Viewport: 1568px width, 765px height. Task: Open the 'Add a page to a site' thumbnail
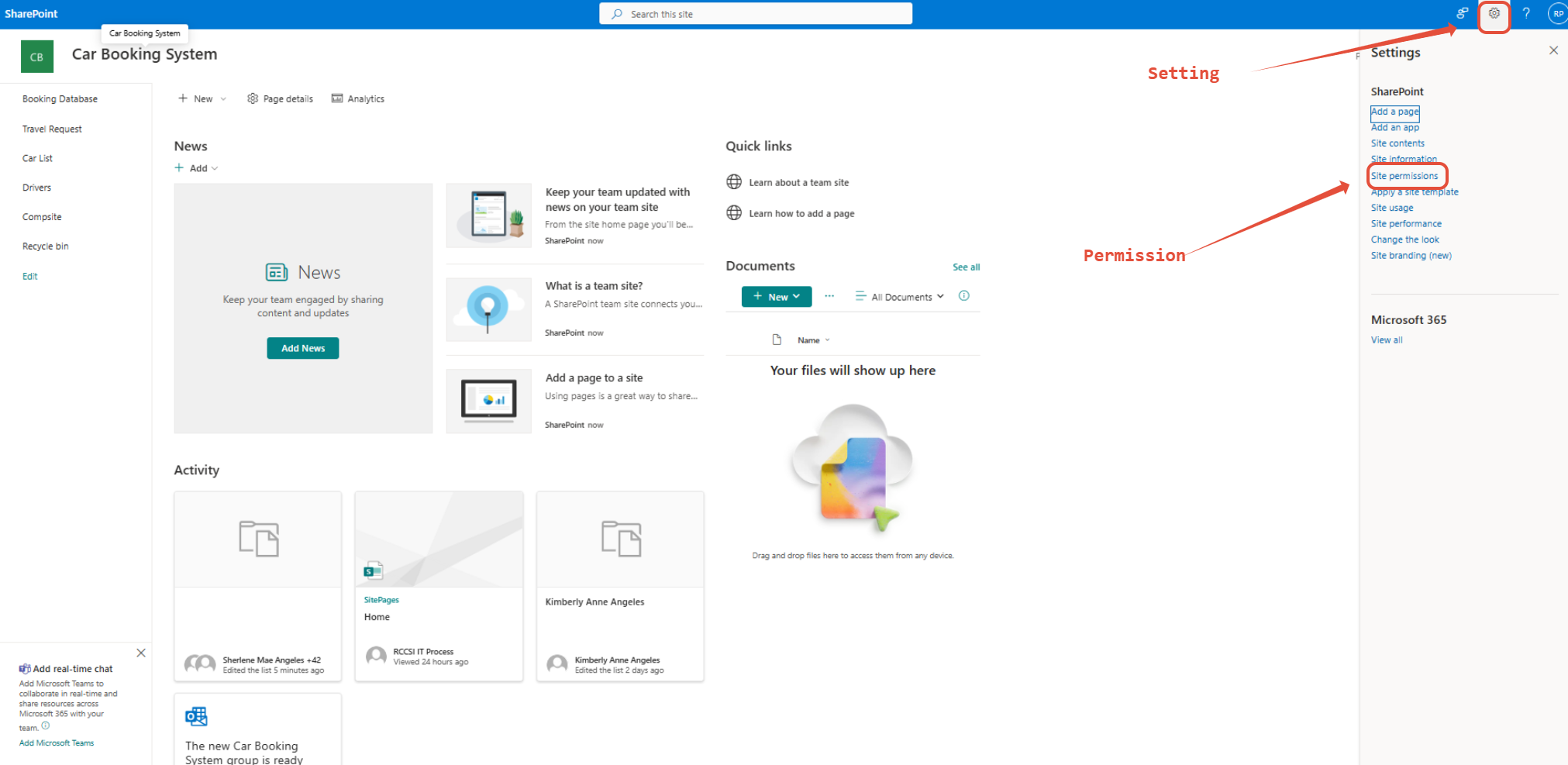pyautogui.click(x=489, y=401)
